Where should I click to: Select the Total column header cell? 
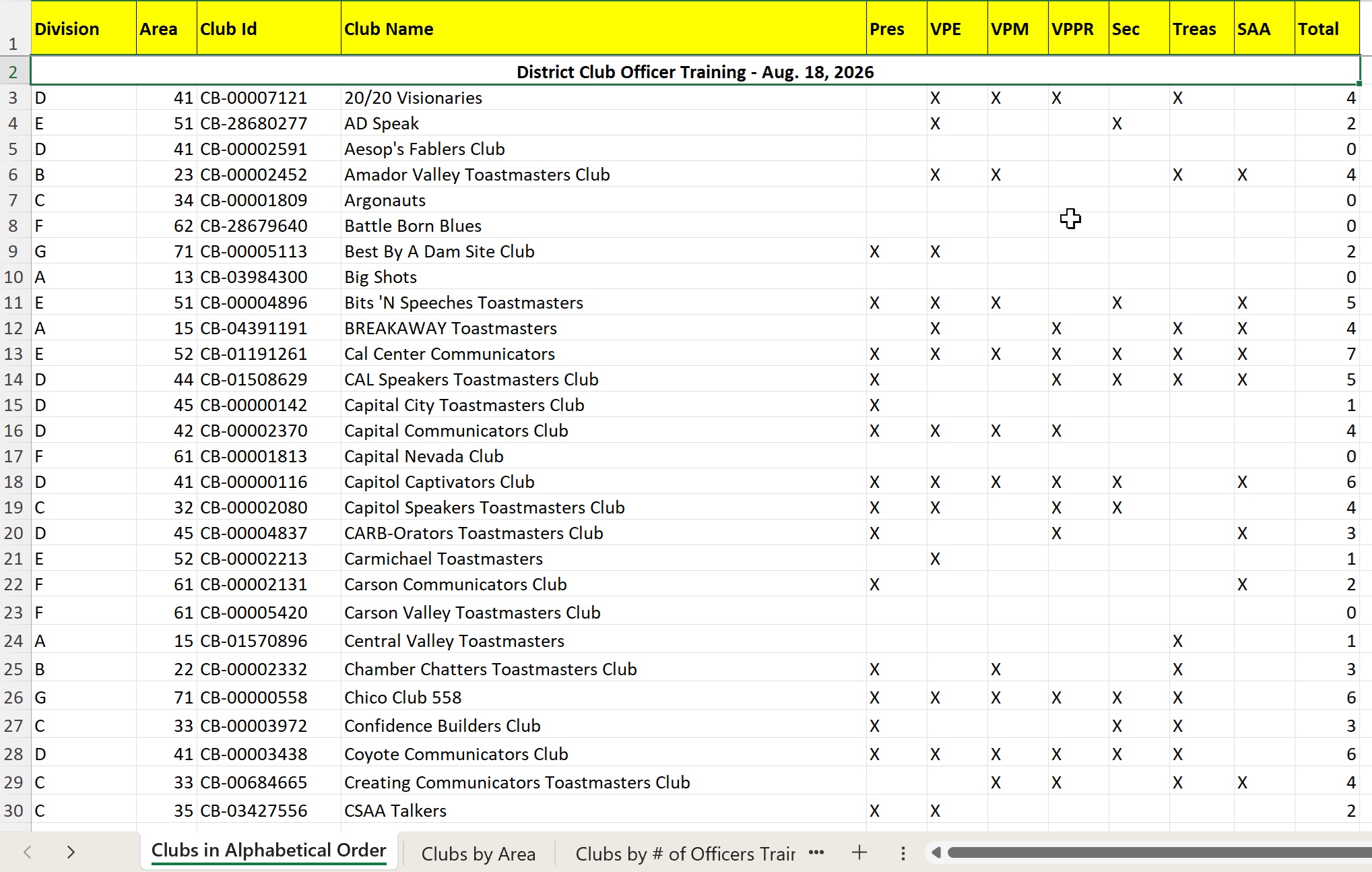click(1327, 28)
